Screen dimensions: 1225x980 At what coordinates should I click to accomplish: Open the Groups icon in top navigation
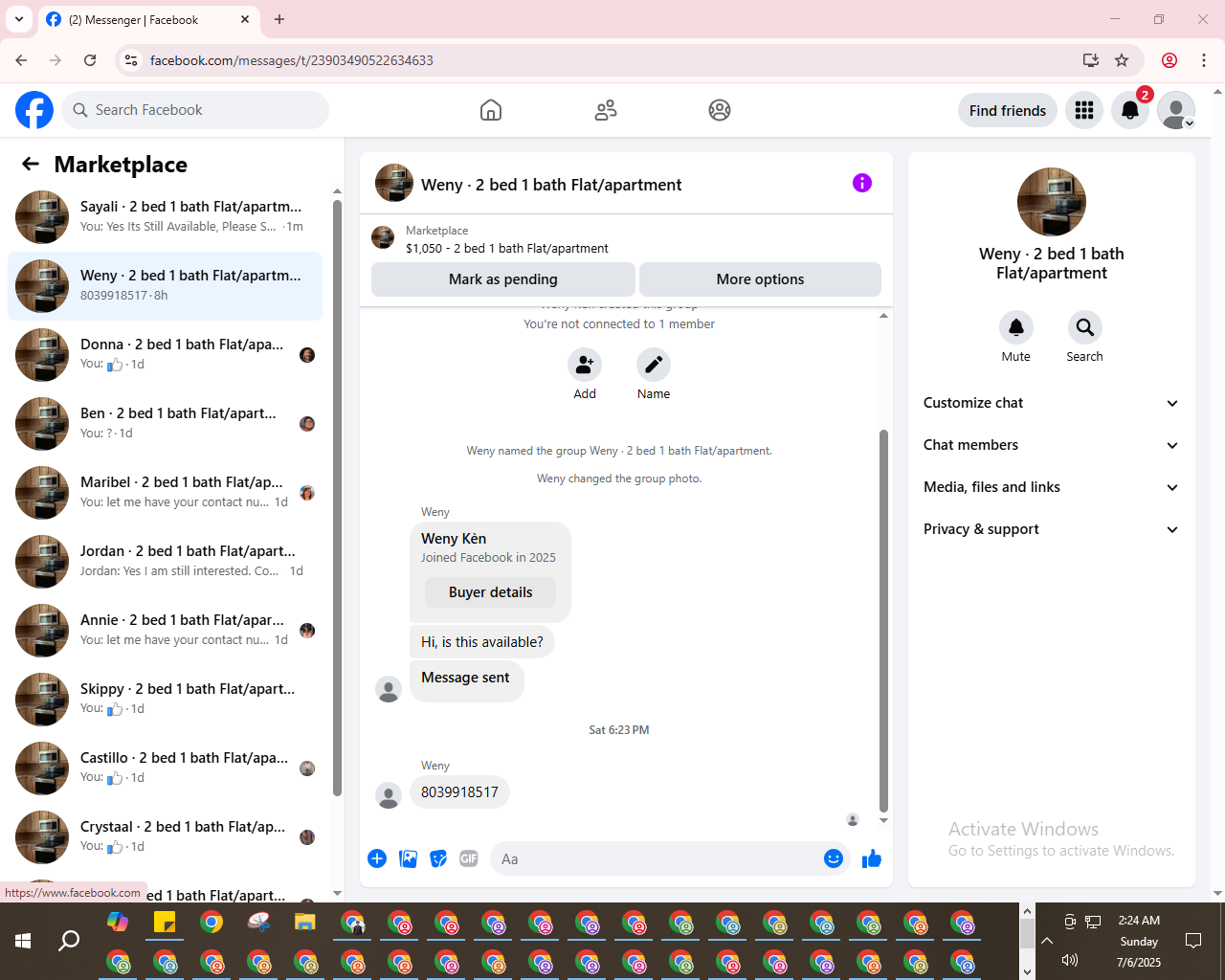[720, 110]
